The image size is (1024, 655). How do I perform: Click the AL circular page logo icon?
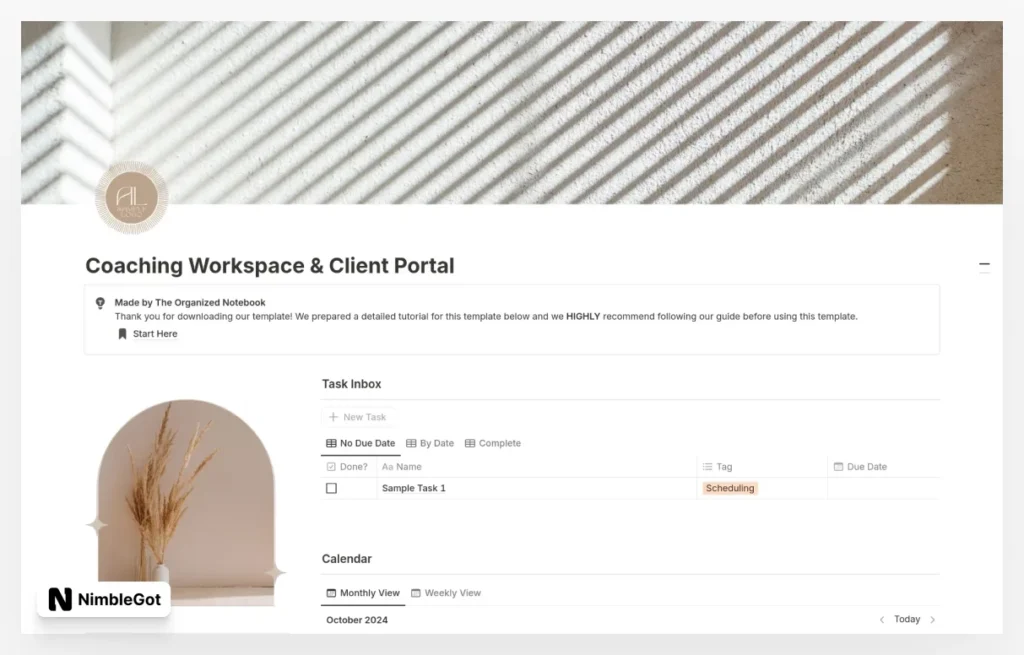pos(131,197)
